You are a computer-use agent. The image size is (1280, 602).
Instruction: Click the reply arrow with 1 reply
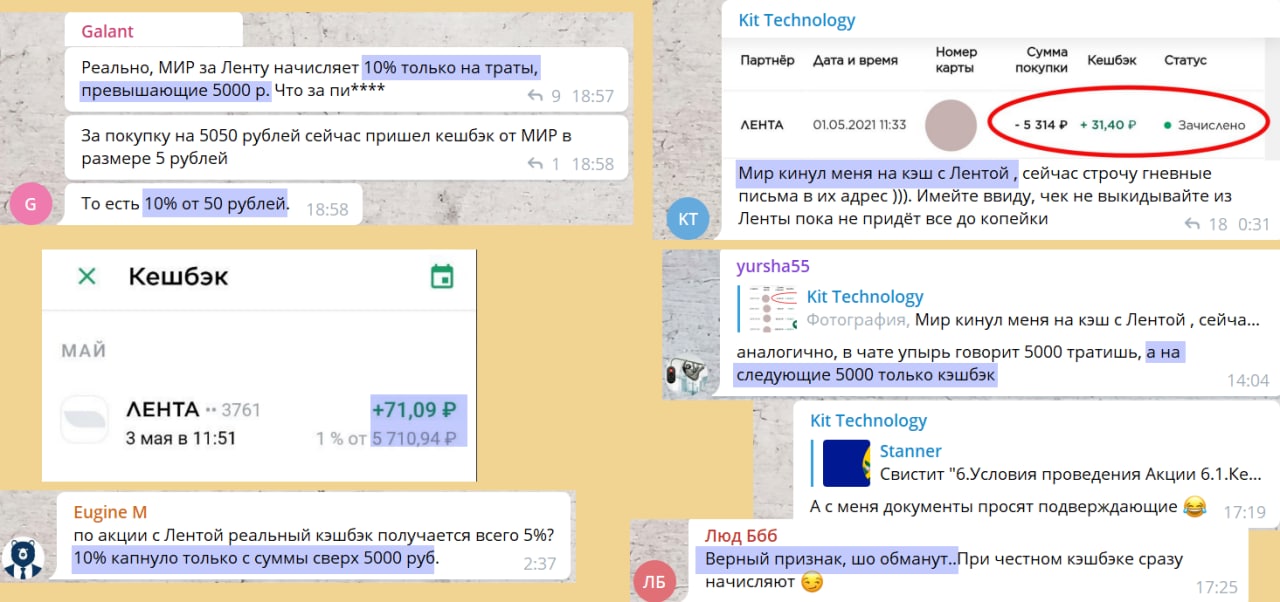535,163
